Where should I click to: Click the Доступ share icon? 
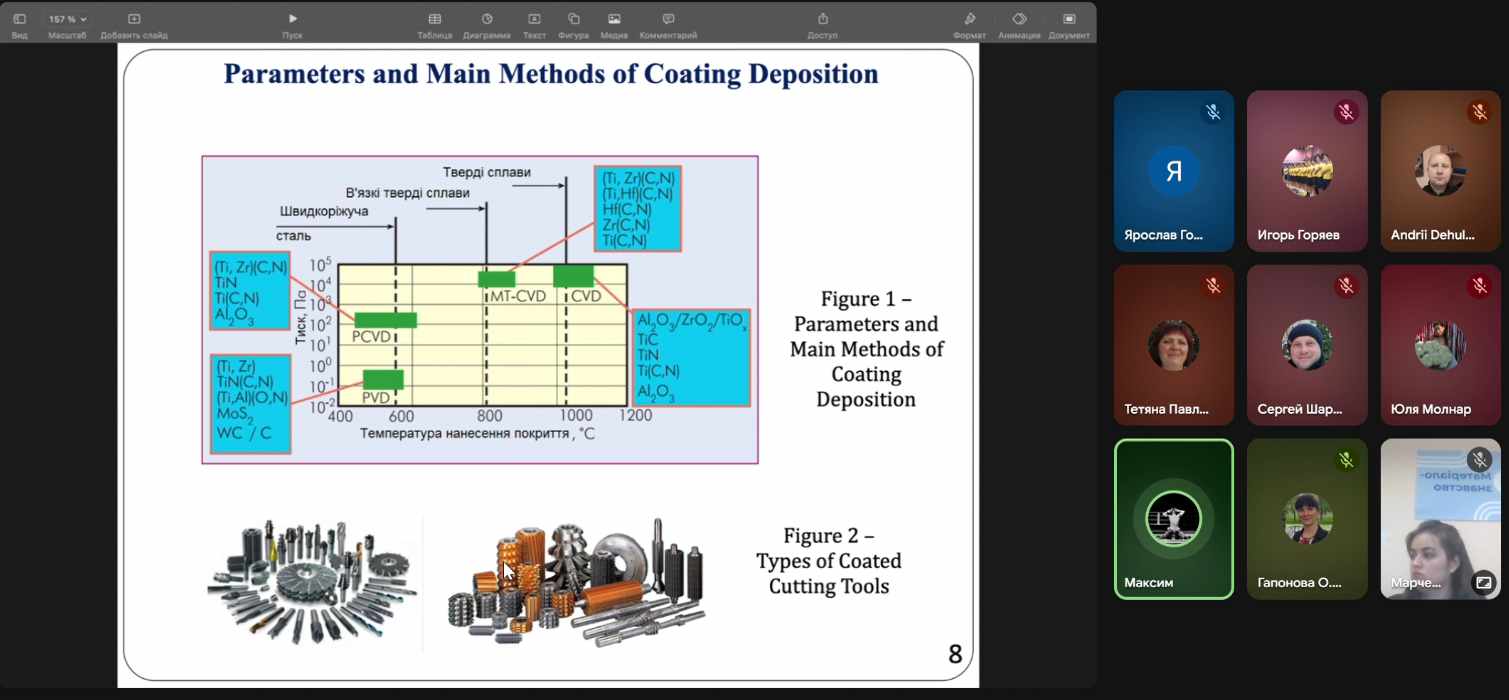tap(822, 19)
